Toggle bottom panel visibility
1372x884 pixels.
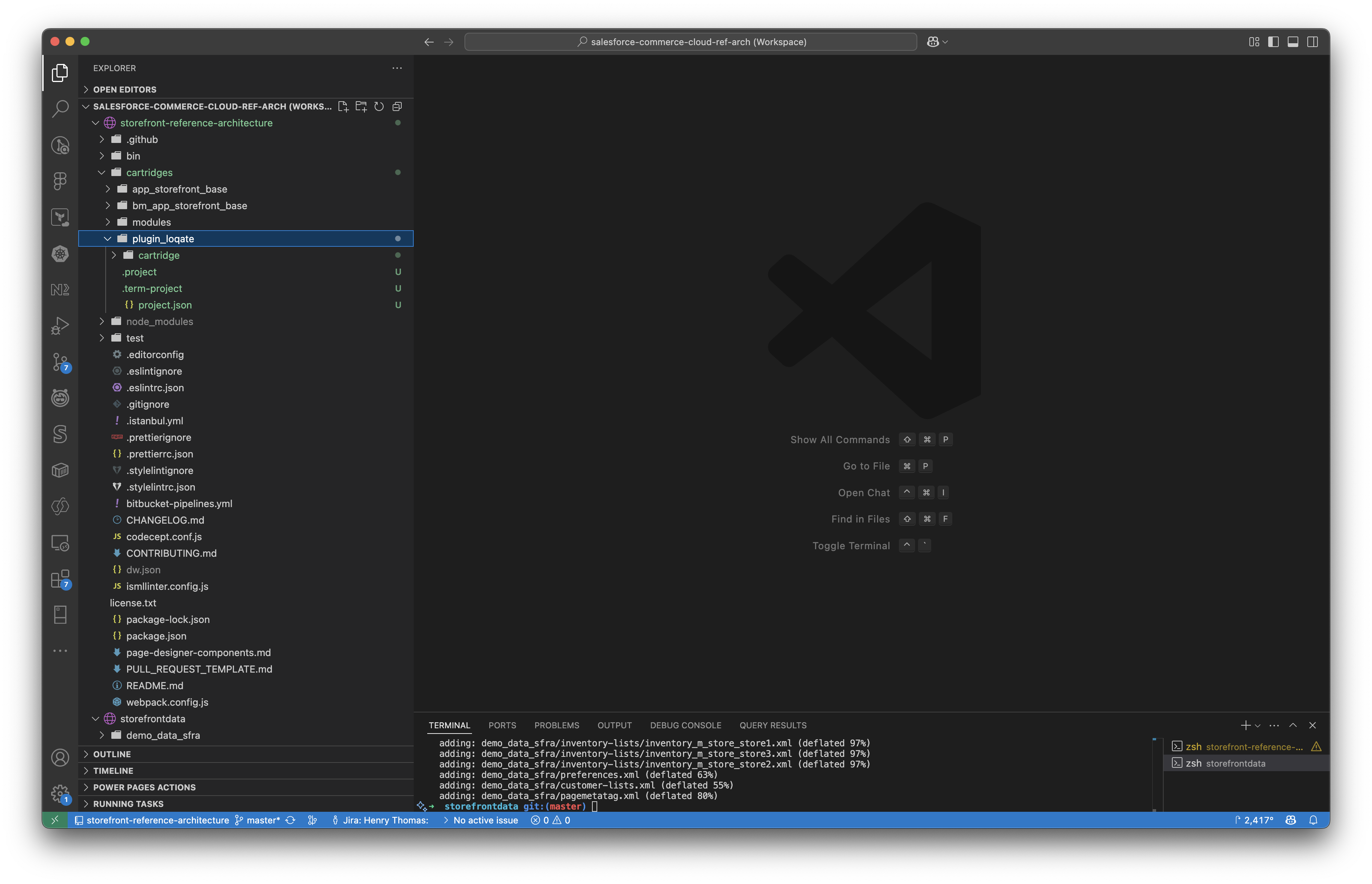[x=1293, y=42]
